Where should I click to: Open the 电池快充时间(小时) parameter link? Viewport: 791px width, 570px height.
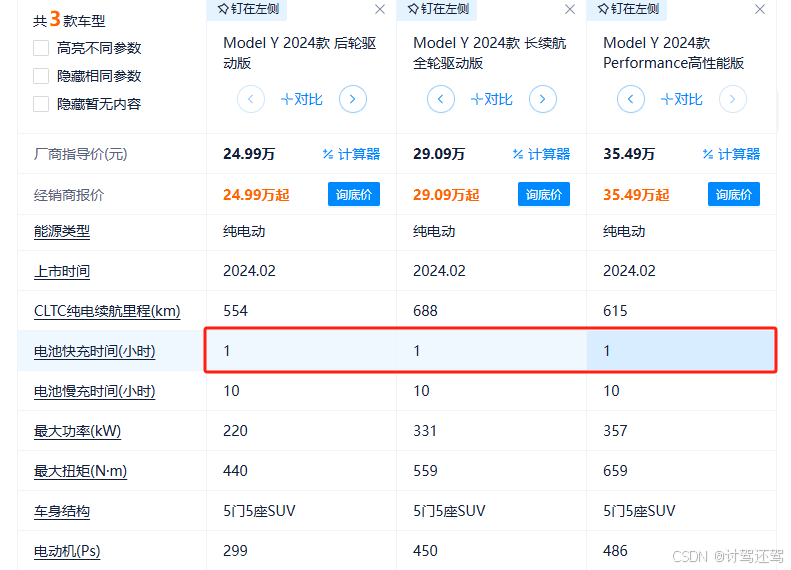[94, 351]
